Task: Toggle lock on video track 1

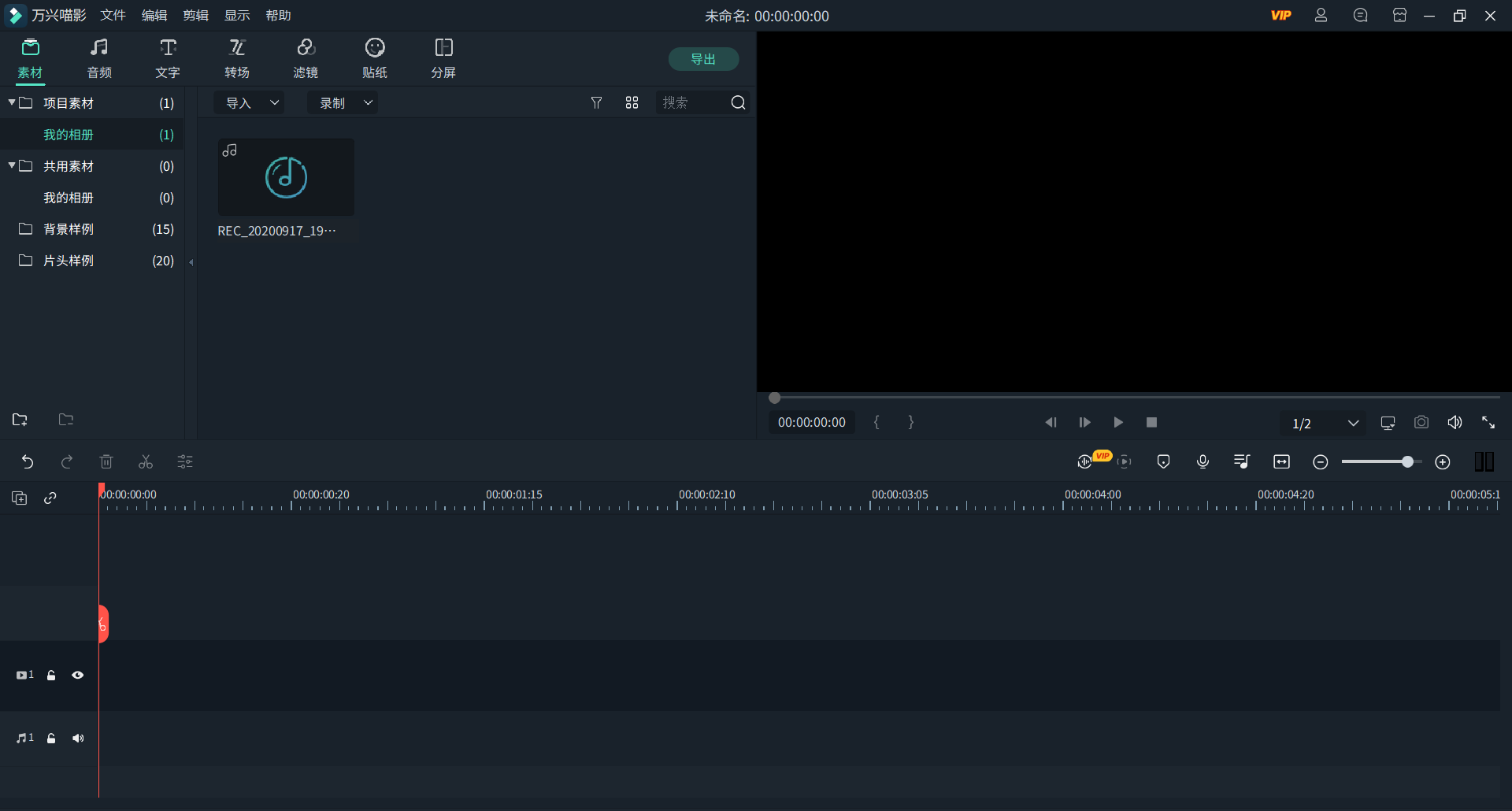Action: (51, 675)
